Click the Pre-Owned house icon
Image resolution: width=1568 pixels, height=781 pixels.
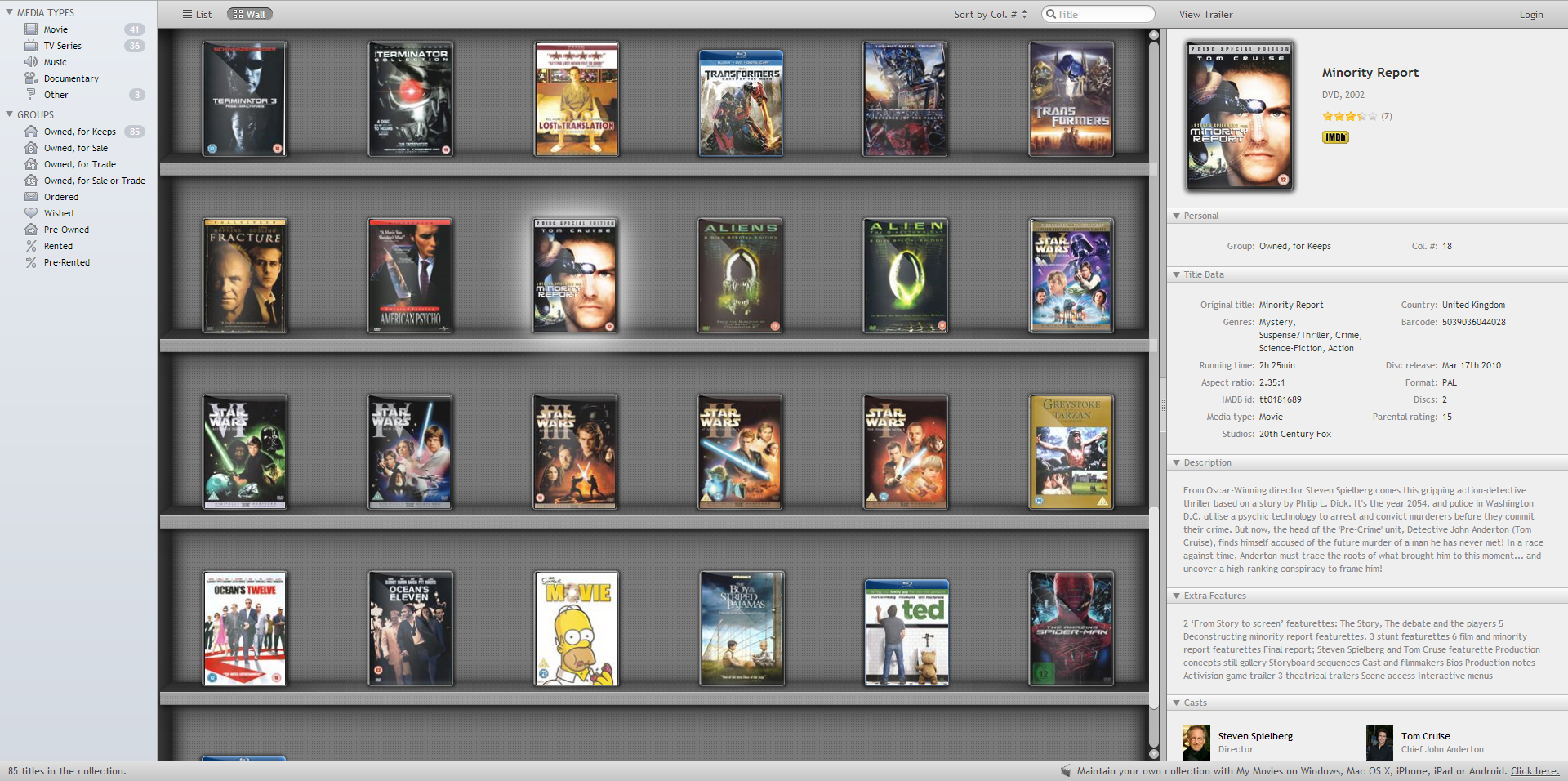tap(31, 230)
